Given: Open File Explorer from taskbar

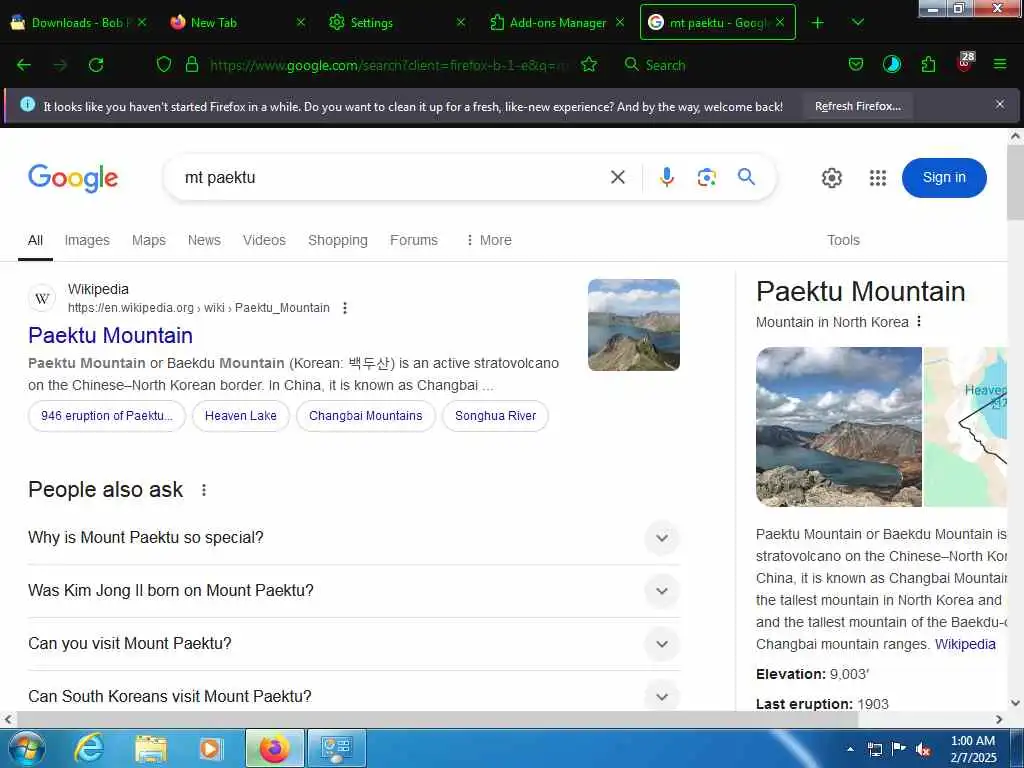Looking at the screenshot, I should pos(151,748).
